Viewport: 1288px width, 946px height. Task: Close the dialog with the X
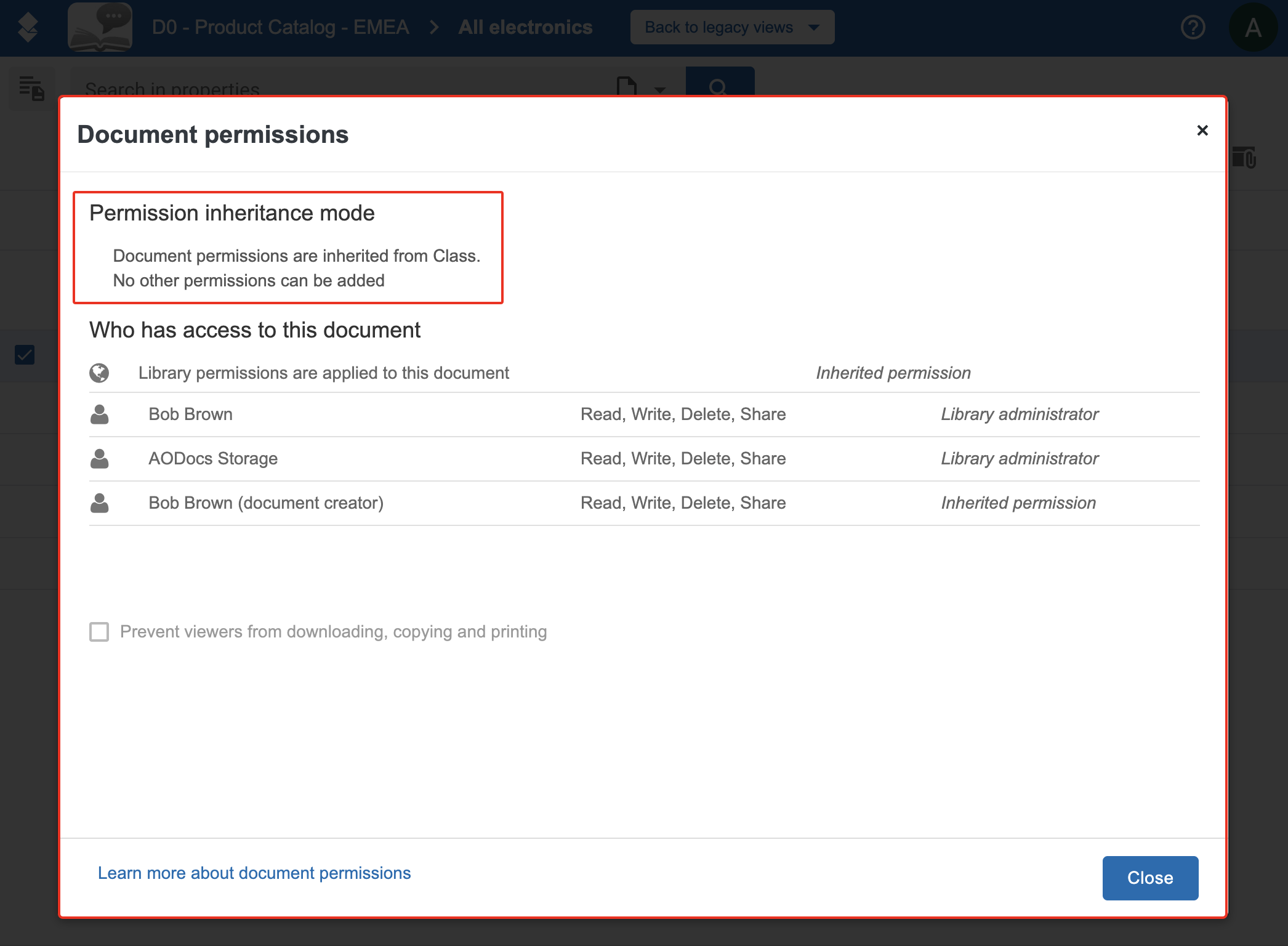tap(1202, 131)
